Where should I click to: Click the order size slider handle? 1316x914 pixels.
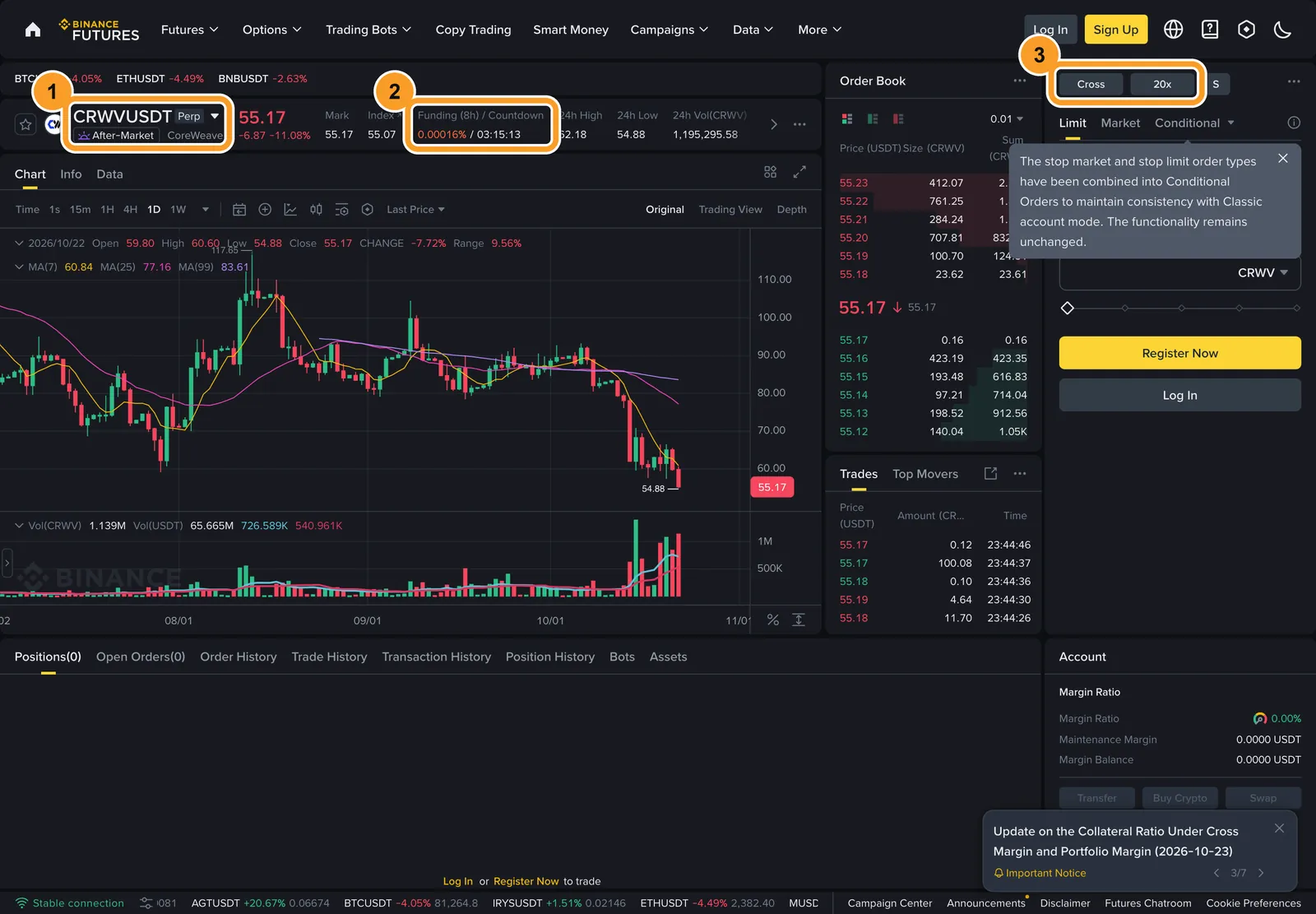point(1068,308)
